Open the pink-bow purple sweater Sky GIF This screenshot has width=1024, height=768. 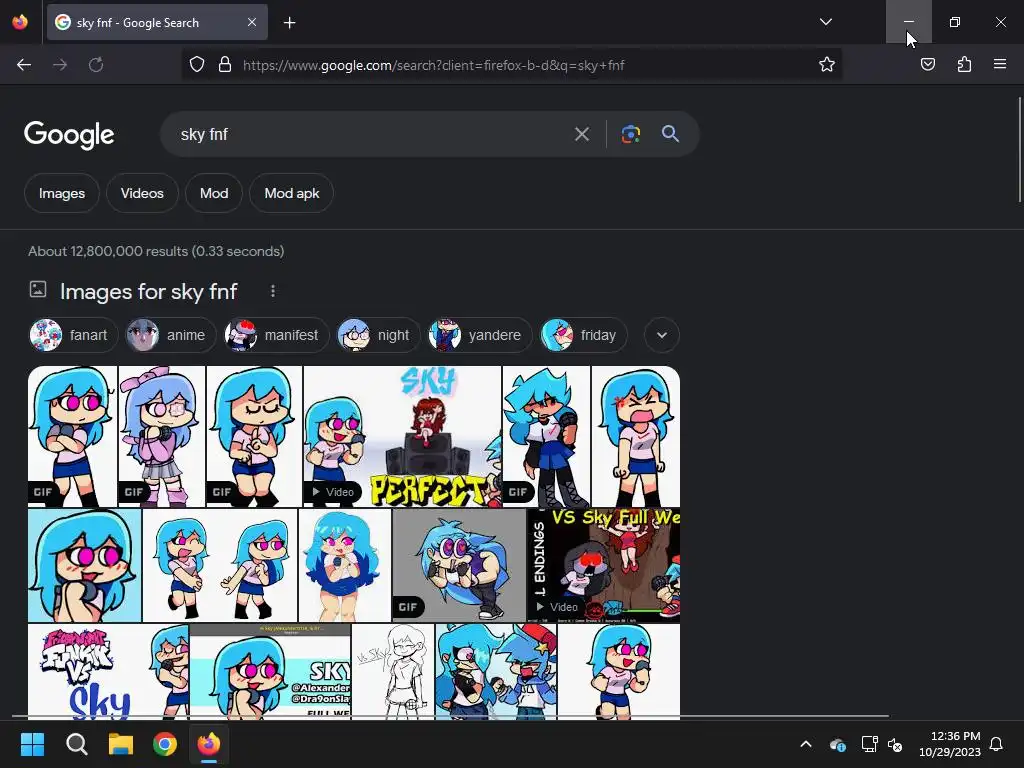(161, 436)
